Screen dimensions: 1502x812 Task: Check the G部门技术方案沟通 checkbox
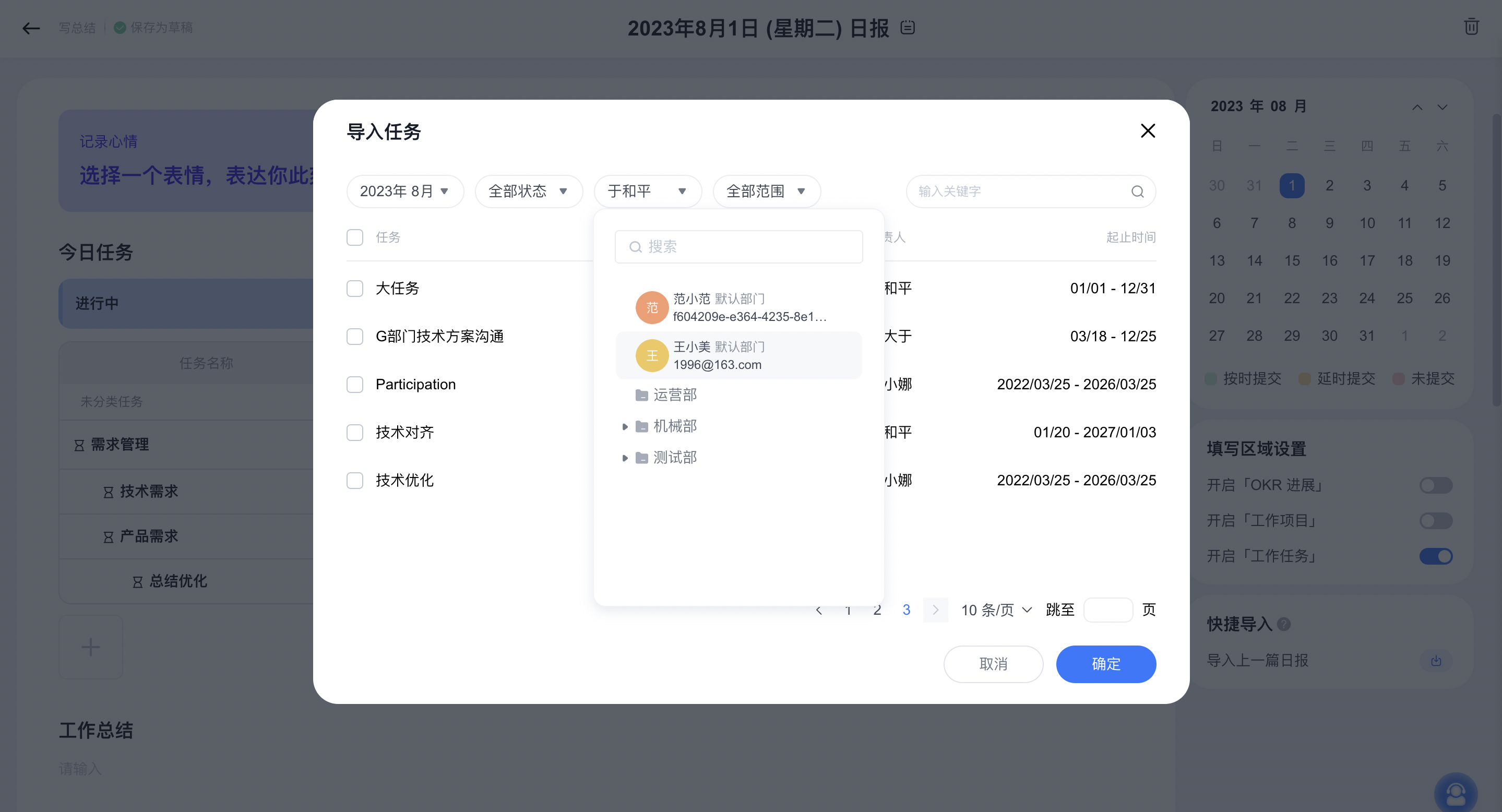point(354,337)
